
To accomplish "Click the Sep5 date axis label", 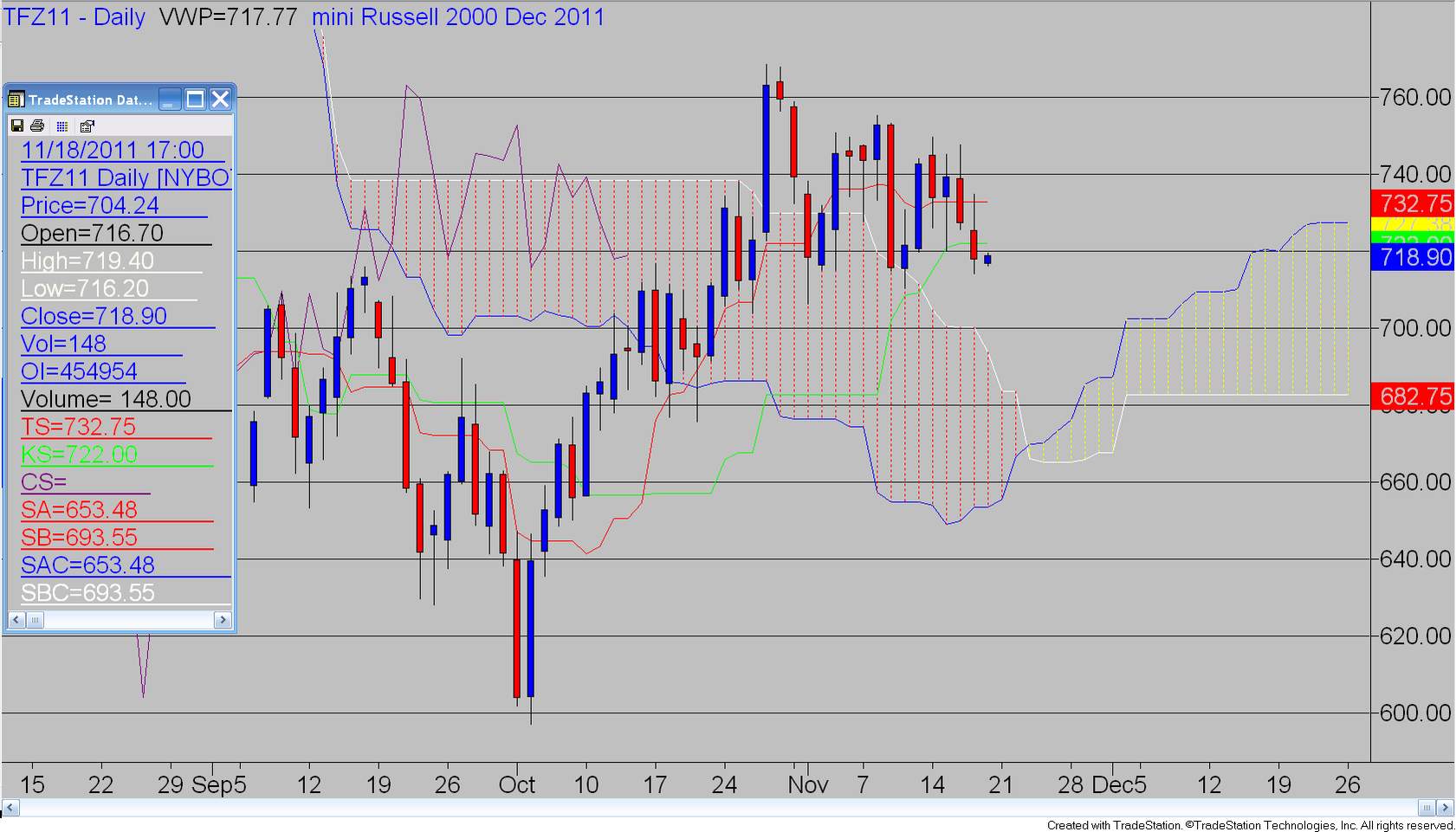I will pos(219,785).
